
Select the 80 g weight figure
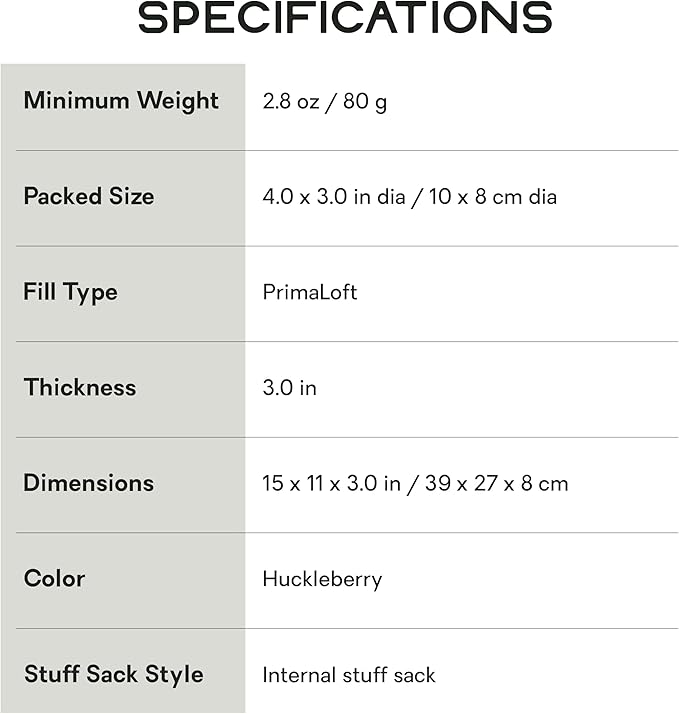[x=365, y=102]
